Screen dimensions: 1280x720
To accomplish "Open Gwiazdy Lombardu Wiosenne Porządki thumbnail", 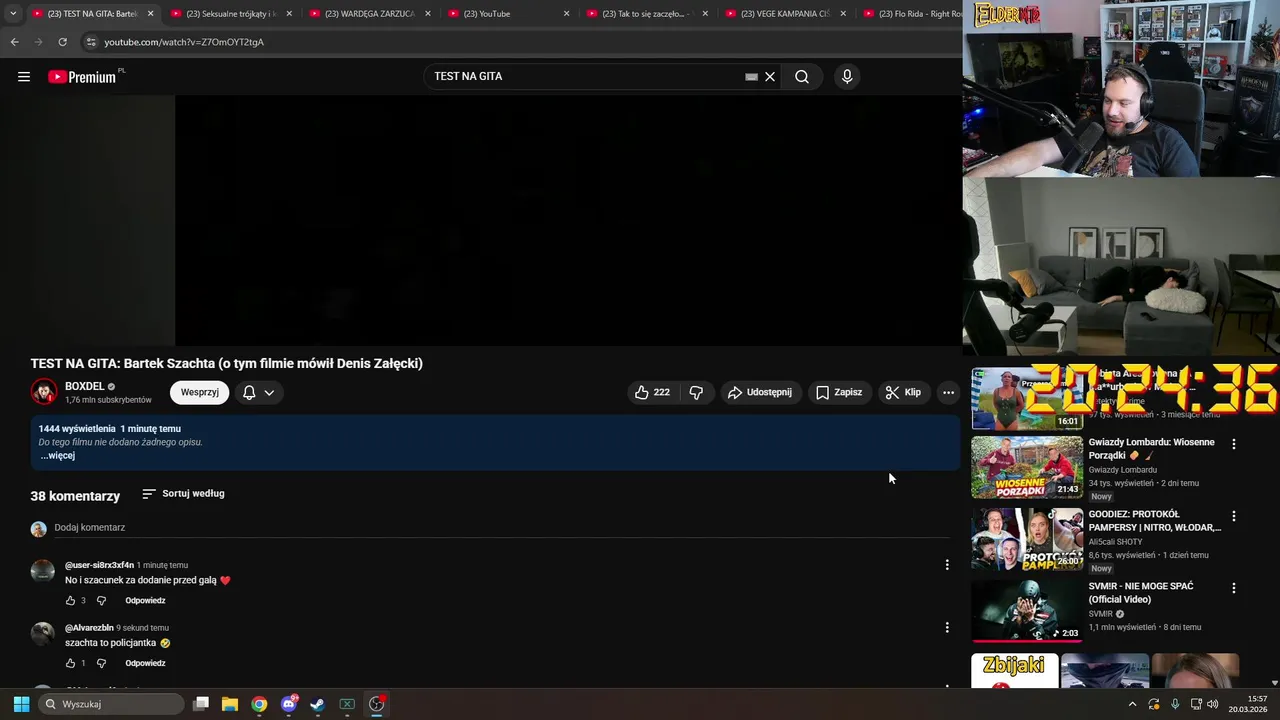I will coord(1027,467).
